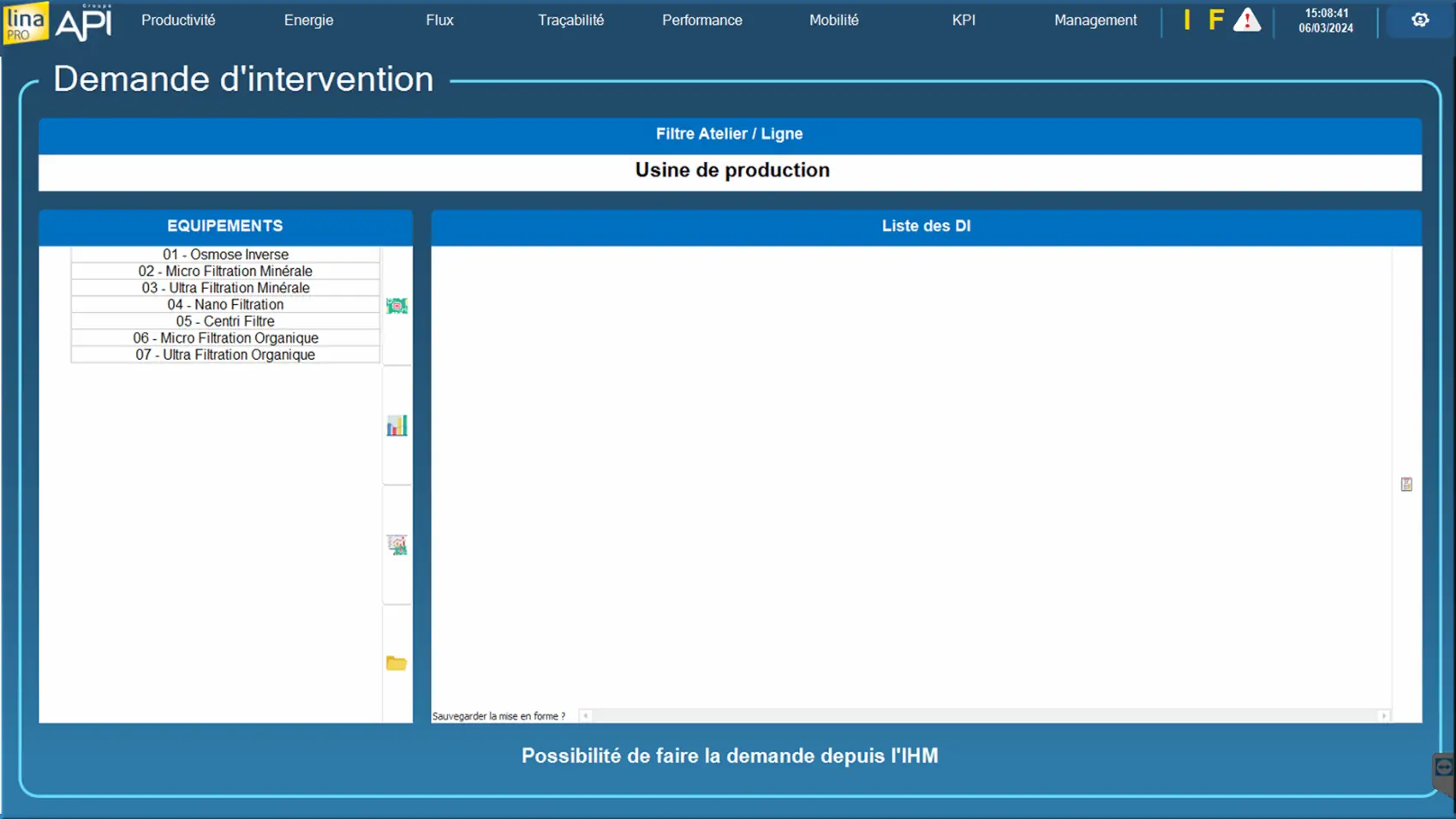Viewport: 1456px width, 819px height.
Task: Click the yellow F status indicator
Action: click(x=1215, y=21)
